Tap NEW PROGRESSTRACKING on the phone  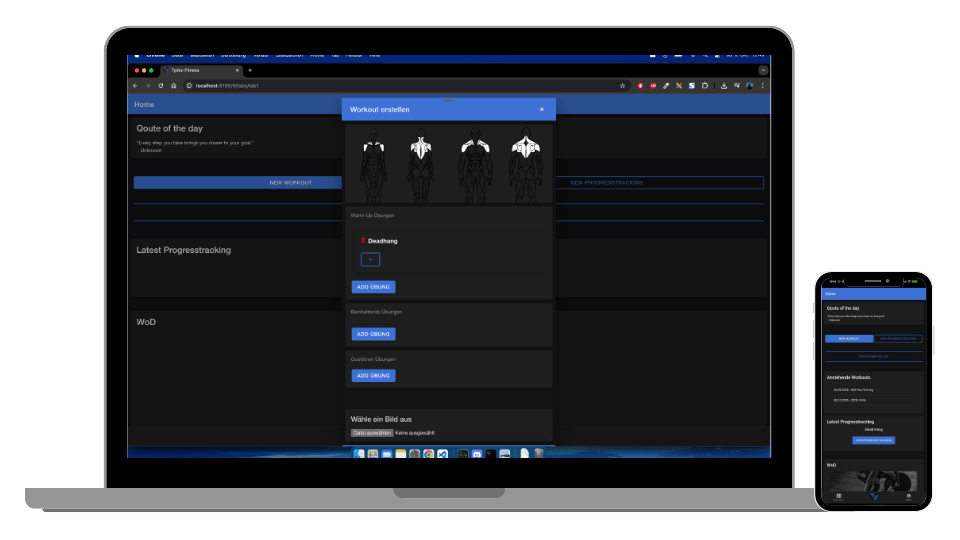(x=898, y=339)
